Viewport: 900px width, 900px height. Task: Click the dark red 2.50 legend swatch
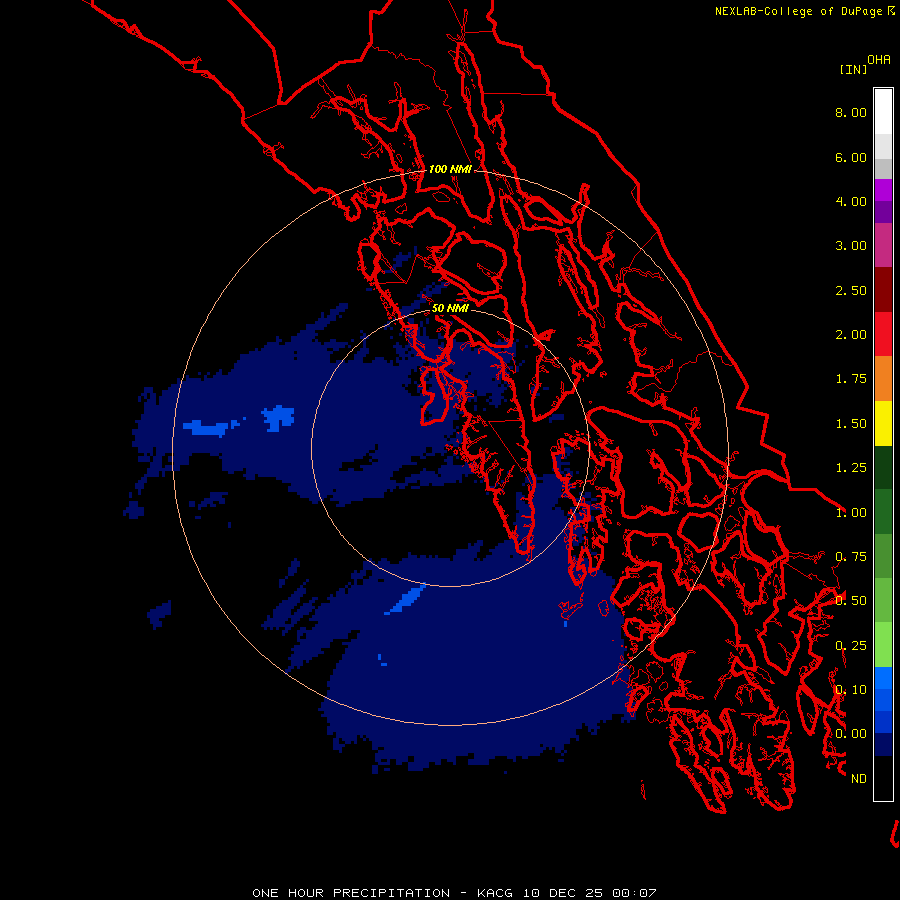tap(883, 290)
